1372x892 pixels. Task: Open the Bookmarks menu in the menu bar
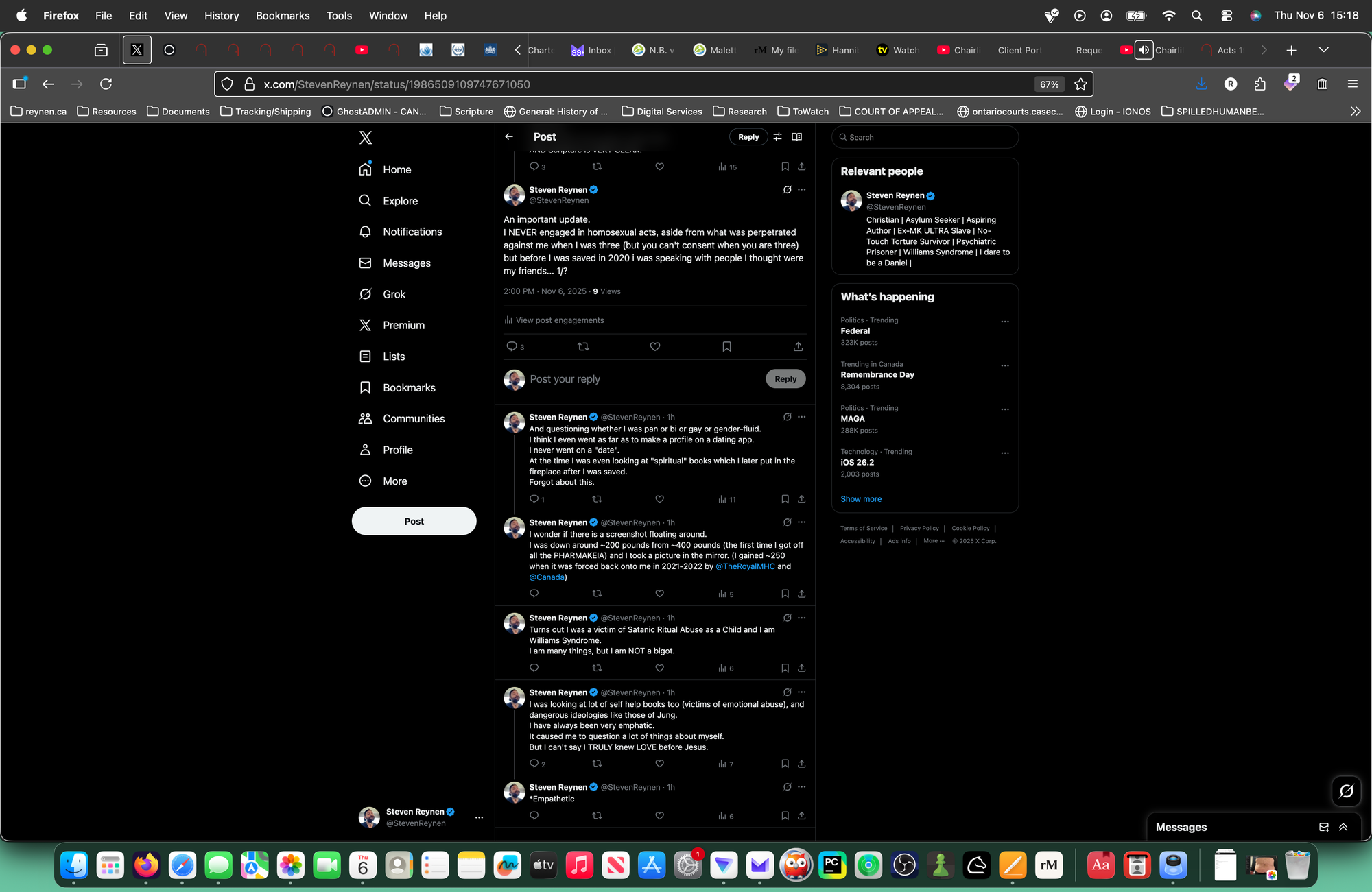(x=282, y=15)
